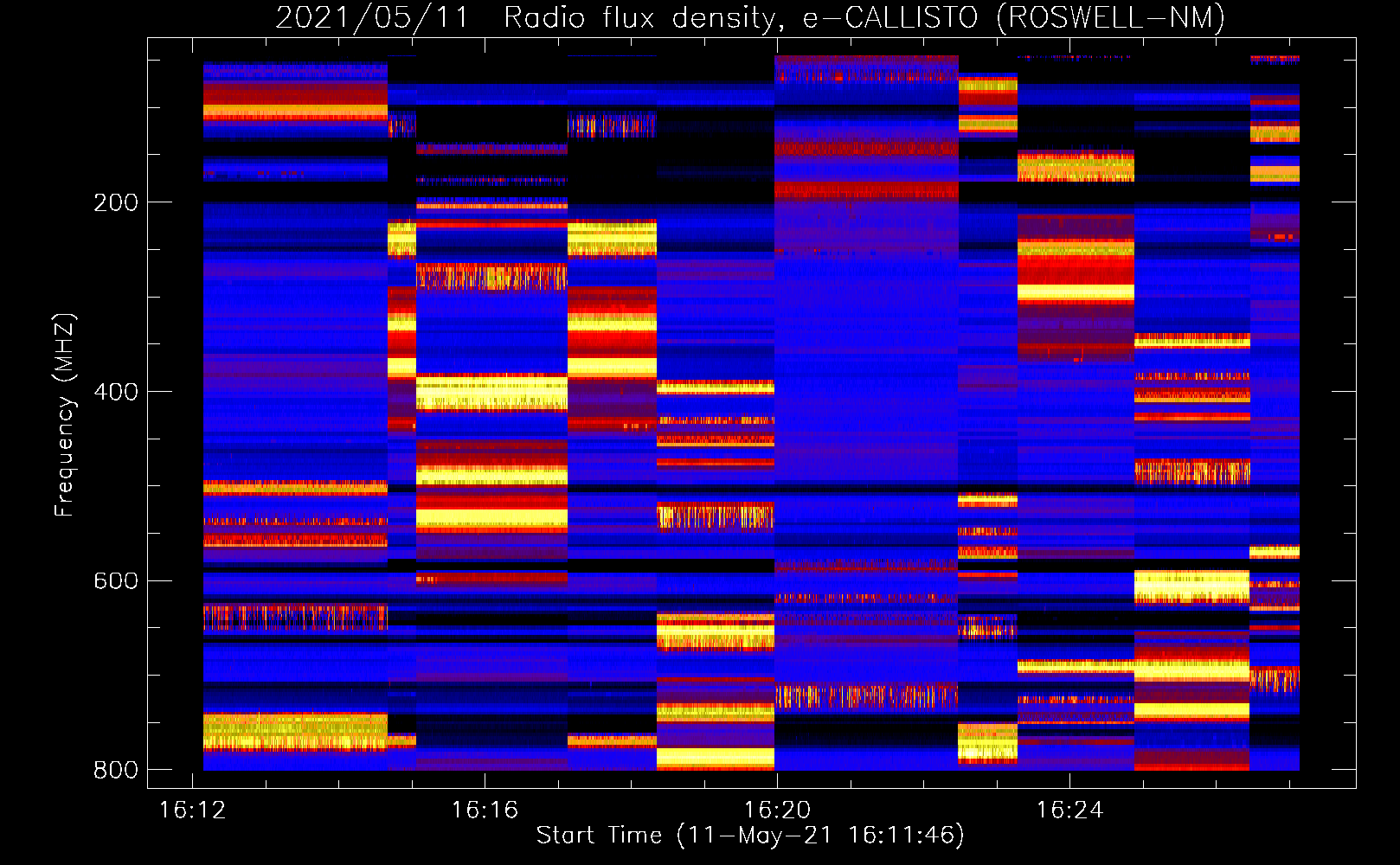Click the plot title "Radio flux density, e-CALLISTO (ROSWELL-NM)"
1400x865 pixels.
click(864, 18)
